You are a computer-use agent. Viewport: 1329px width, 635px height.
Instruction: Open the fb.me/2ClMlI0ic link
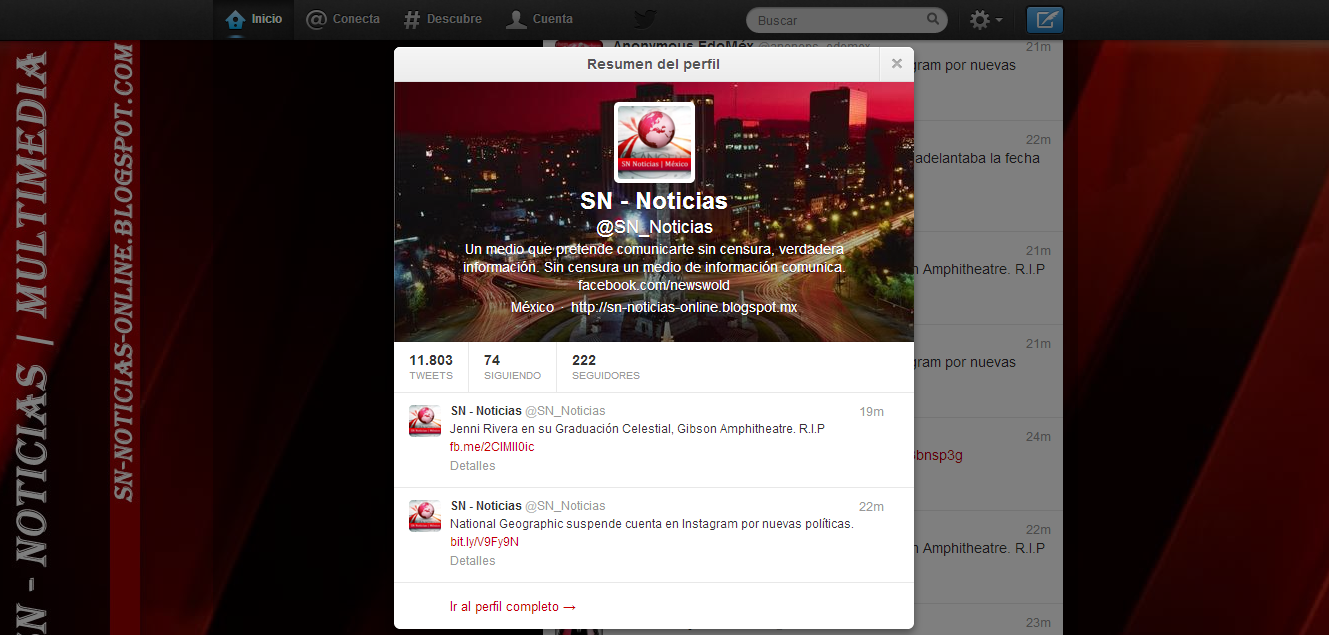492,447
